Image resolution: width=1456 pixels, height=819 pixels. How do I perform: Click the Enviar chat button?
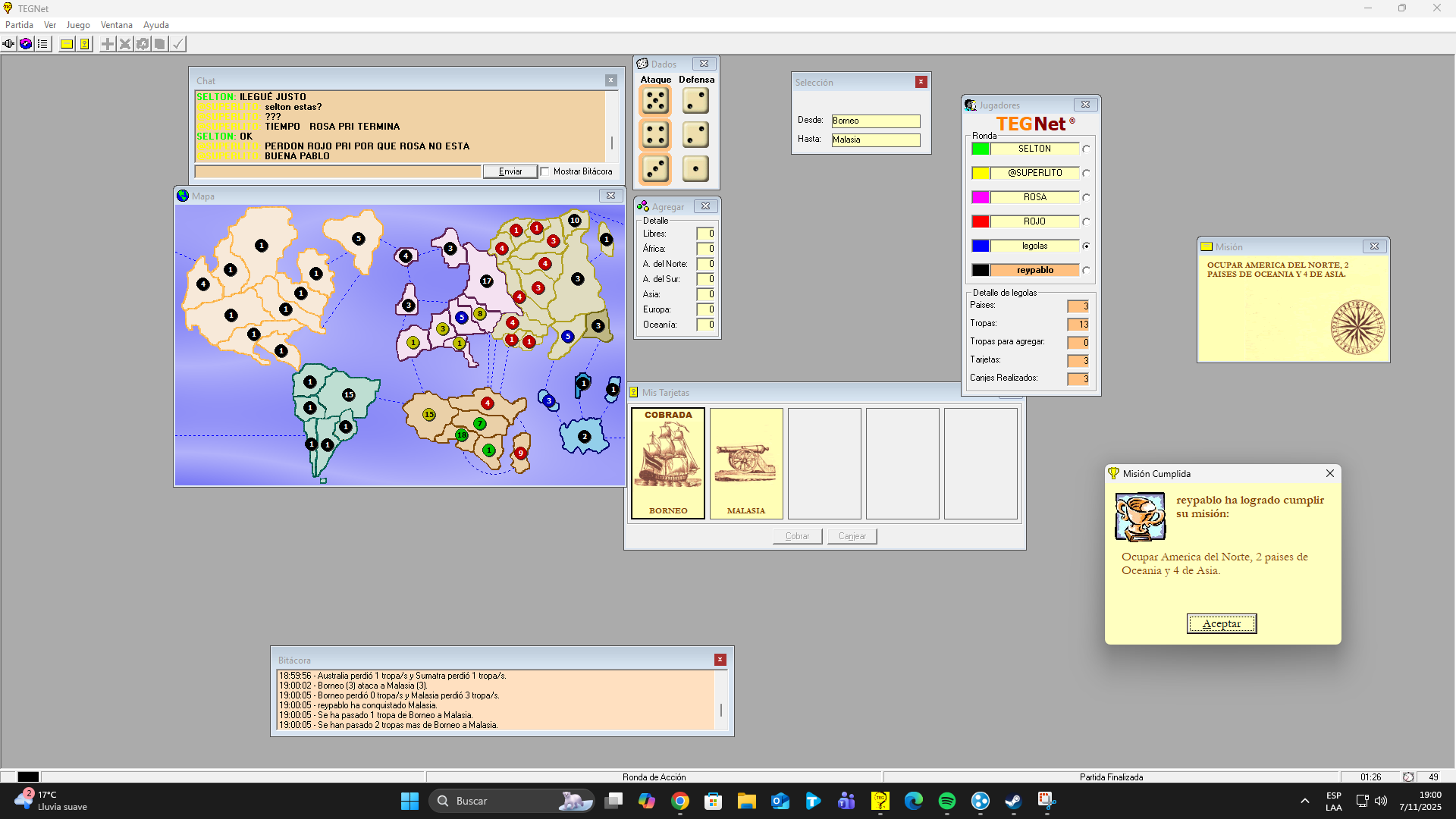(x=510, y=171)
